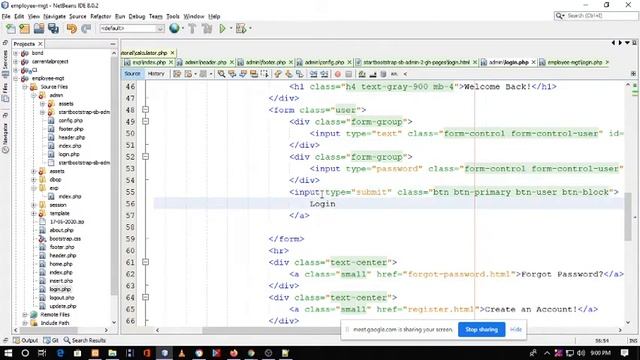Open the Firefox icon in the taskbar
This screenshot has width=640, height=360.
[x=234, y=353]
